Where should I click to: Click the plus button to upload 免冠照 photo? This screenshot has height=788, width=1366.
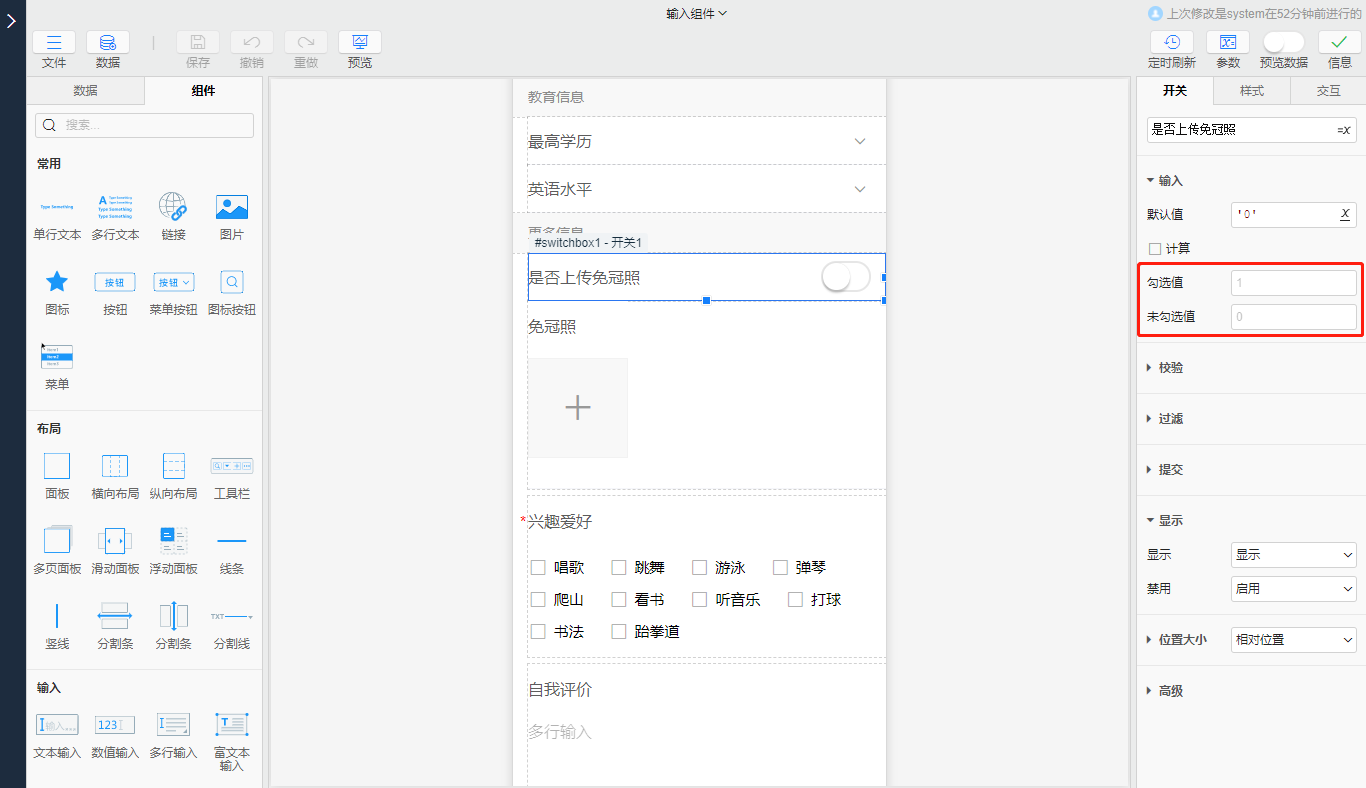577,407
